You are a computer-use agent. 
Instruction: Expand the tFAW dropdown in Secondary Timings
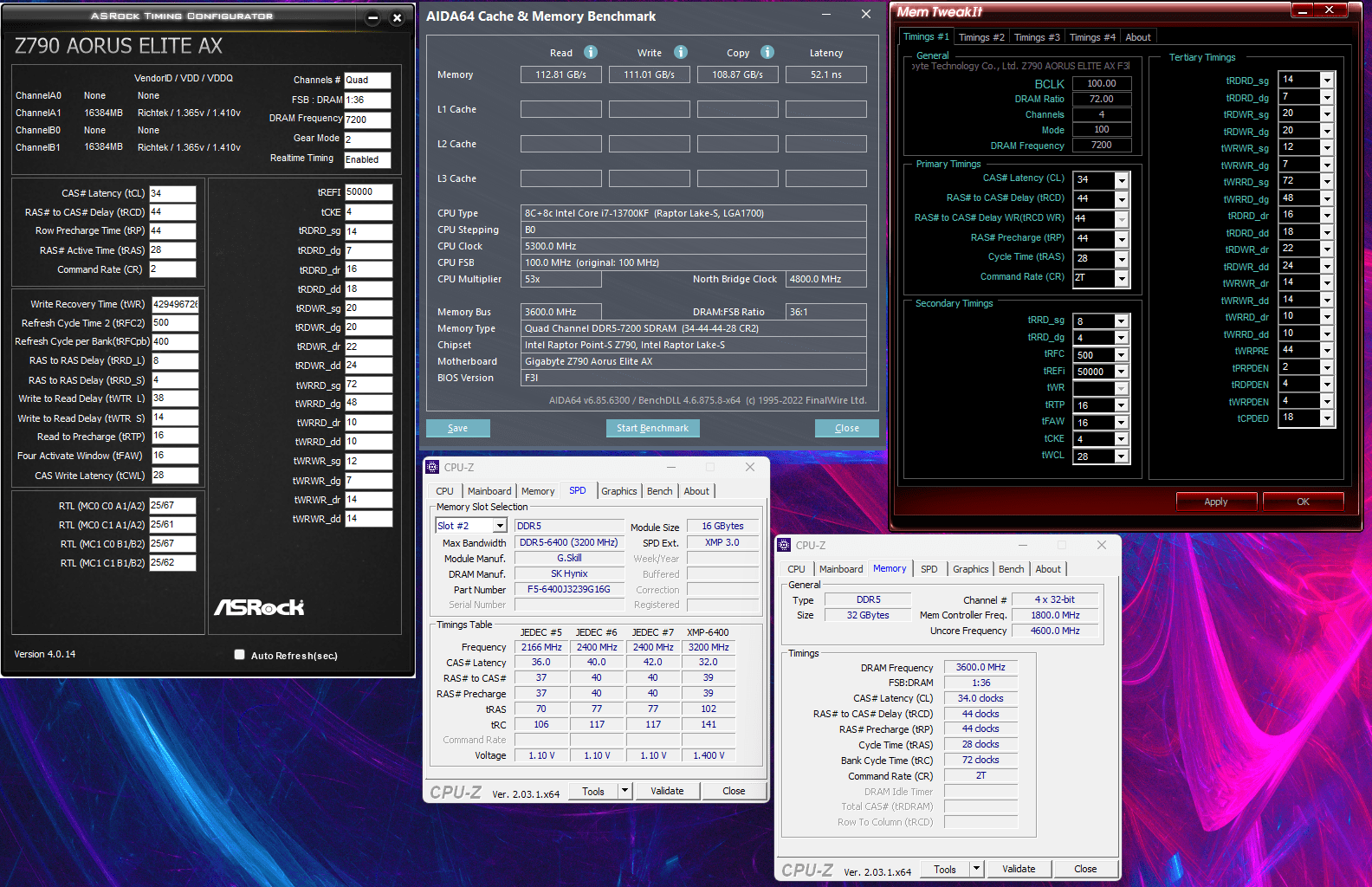pos(1121,423)
